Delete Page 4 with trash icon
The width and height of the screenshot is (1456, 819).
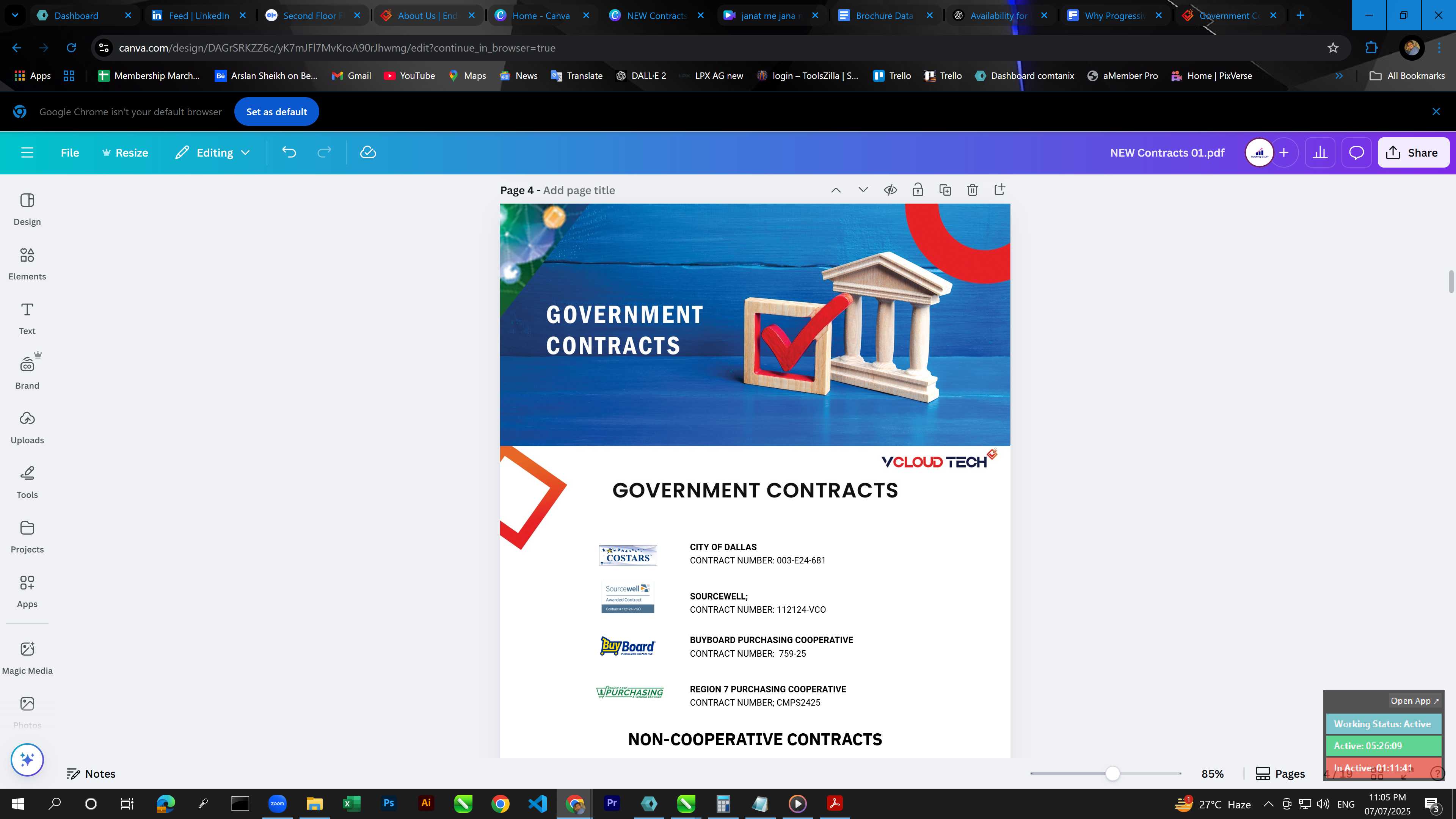point(972,190)
